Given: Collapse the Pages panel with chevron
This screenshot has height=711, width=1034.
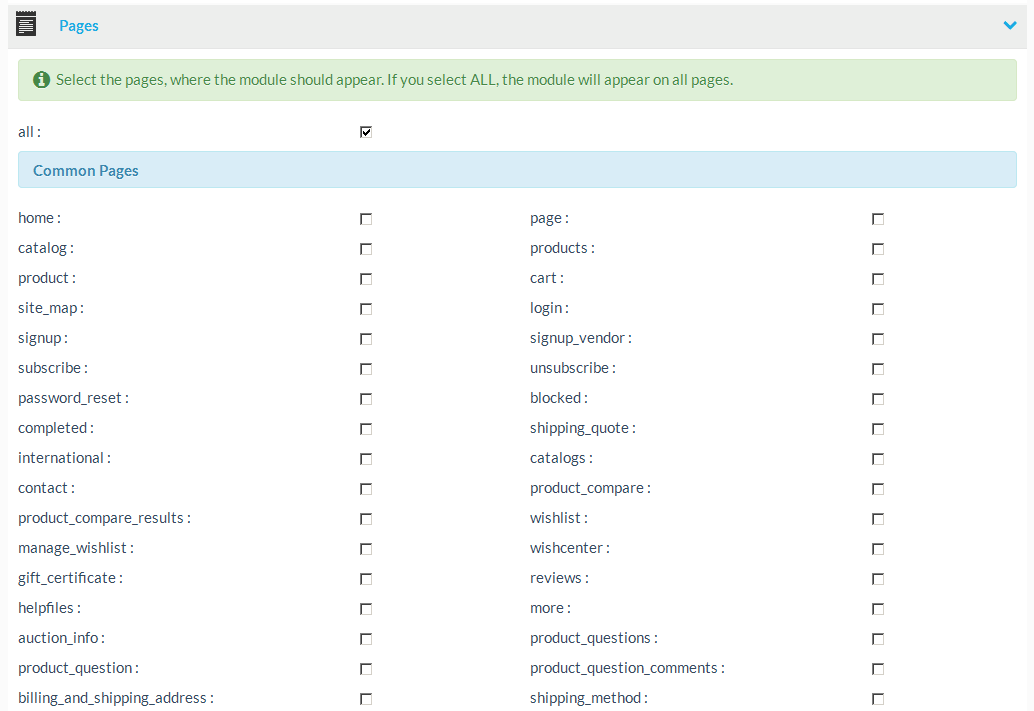Looking at the screenshot, I should tap(1009, 26).
